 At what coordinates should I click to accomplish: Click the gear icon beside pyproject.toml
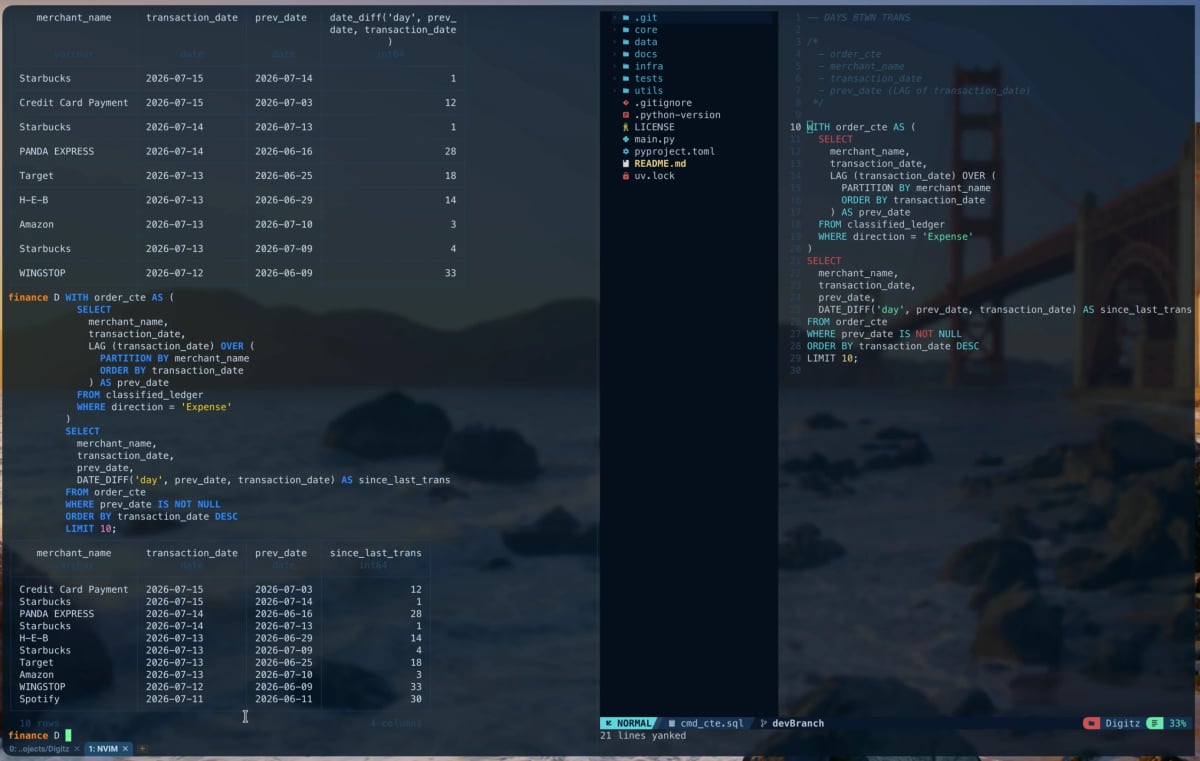tap(625, 151)
